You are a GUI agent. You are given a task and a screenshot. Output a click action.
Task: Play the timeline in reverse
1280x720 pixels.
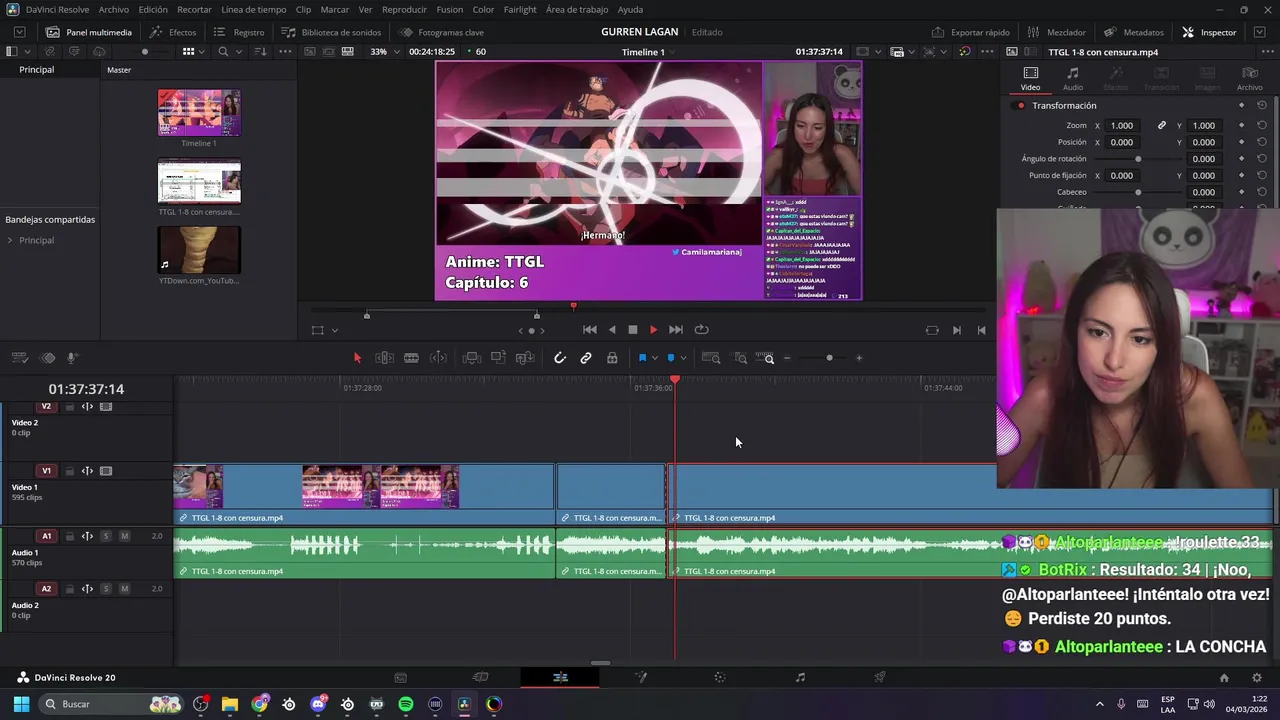click(x=612, y=330)
